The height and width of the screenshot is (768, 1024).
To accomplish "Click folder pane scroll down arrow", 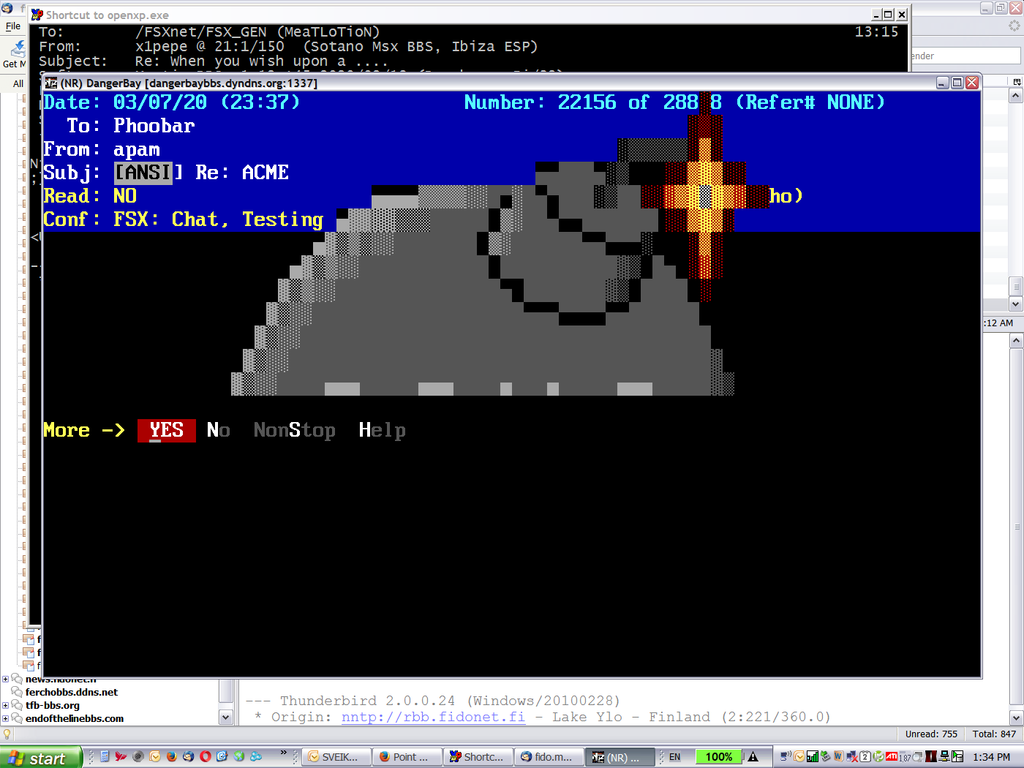I will pos(226,717).
